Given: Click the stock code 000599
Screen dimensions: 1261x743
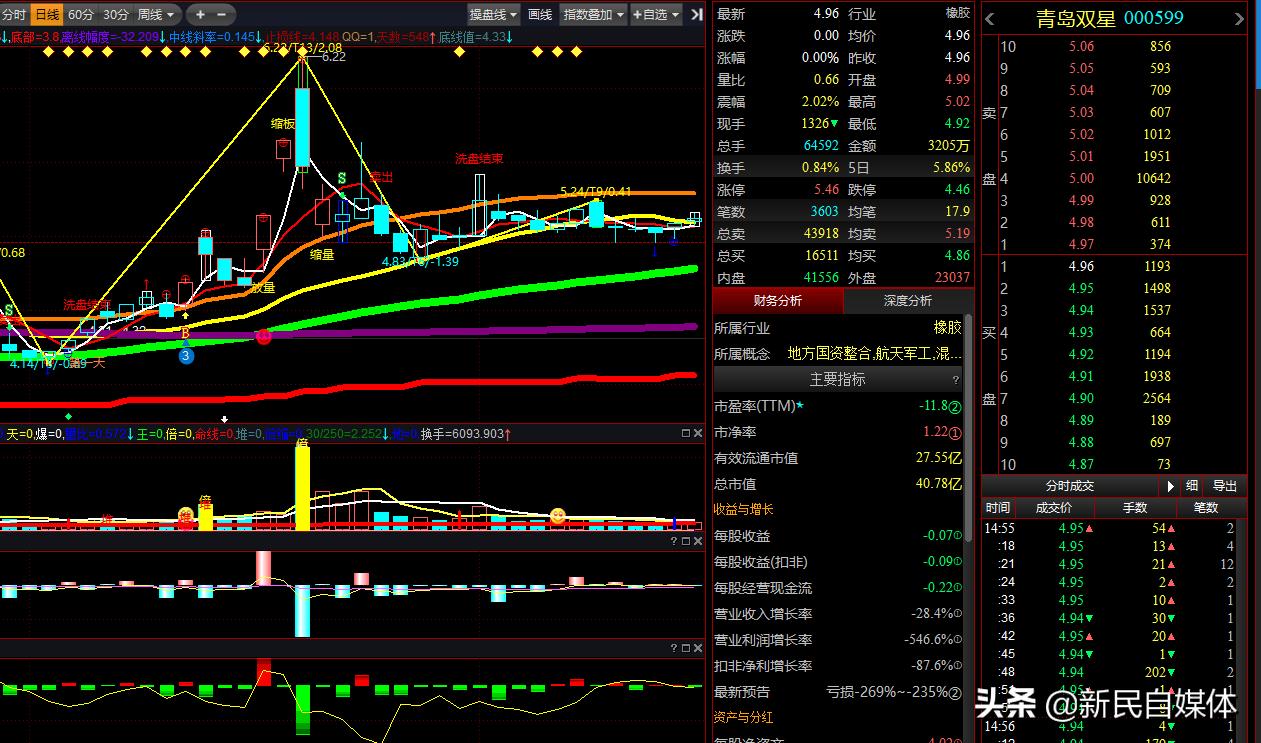Looking at the screenshot, I should (1154, 18).
